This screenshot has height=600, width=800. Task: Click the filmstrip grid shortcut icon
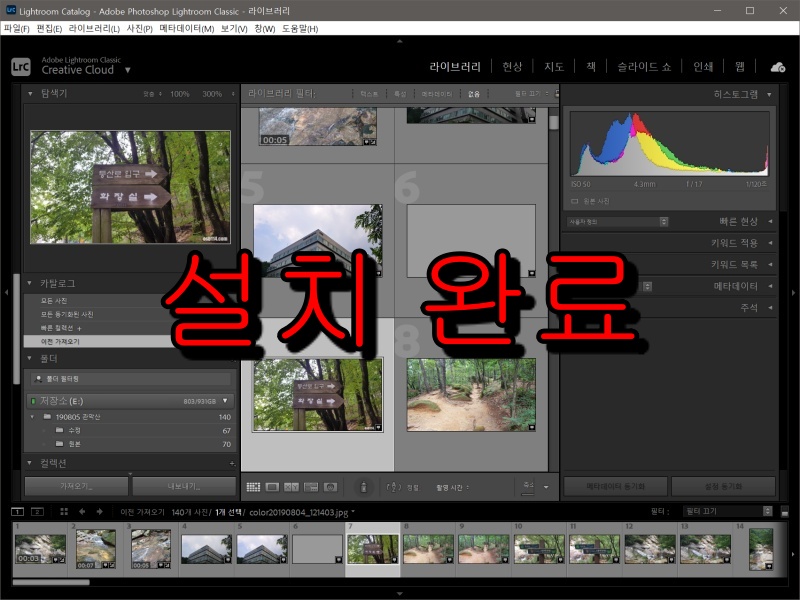(64, 511)
